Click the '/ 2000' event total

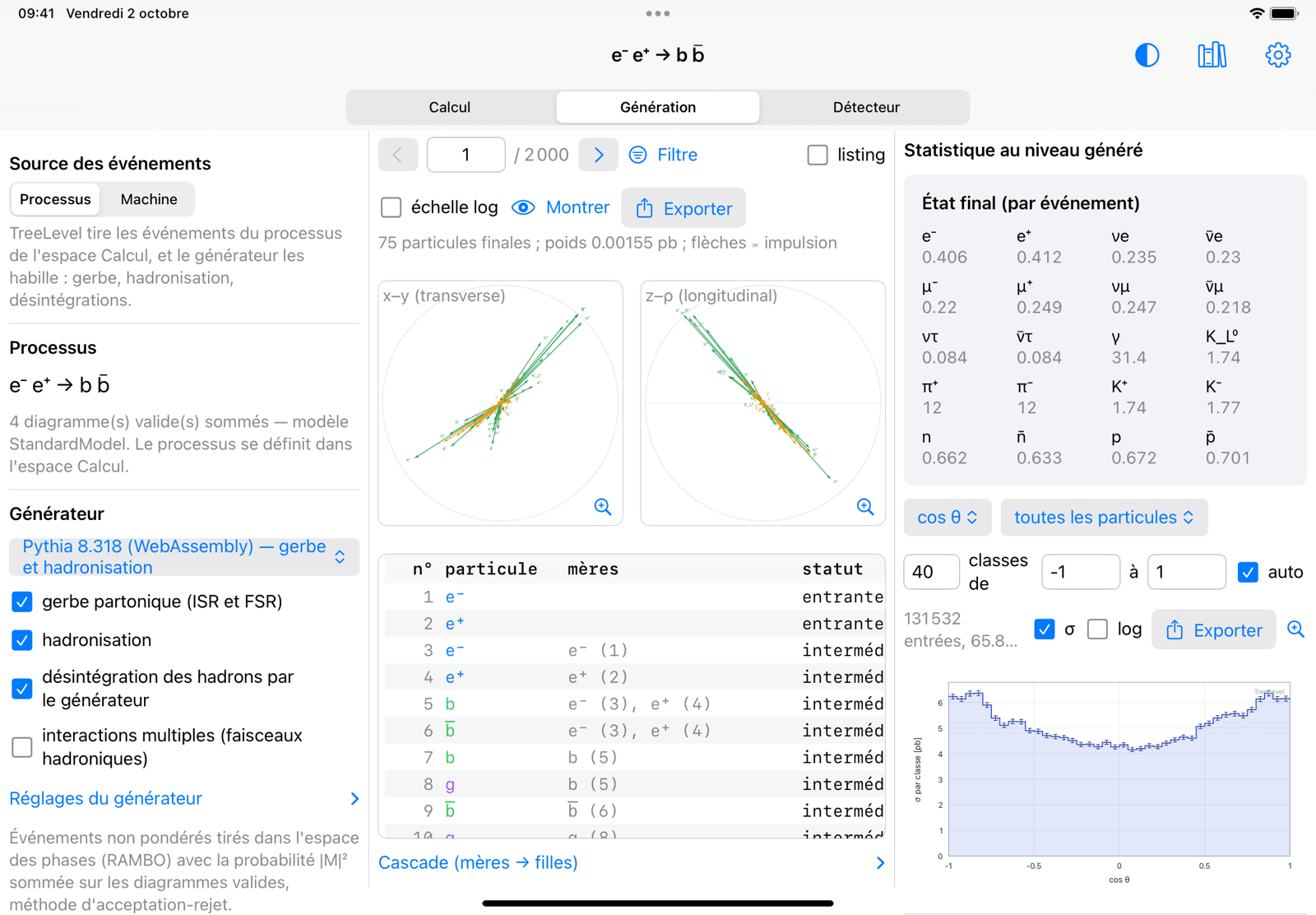tap(541, 155)
